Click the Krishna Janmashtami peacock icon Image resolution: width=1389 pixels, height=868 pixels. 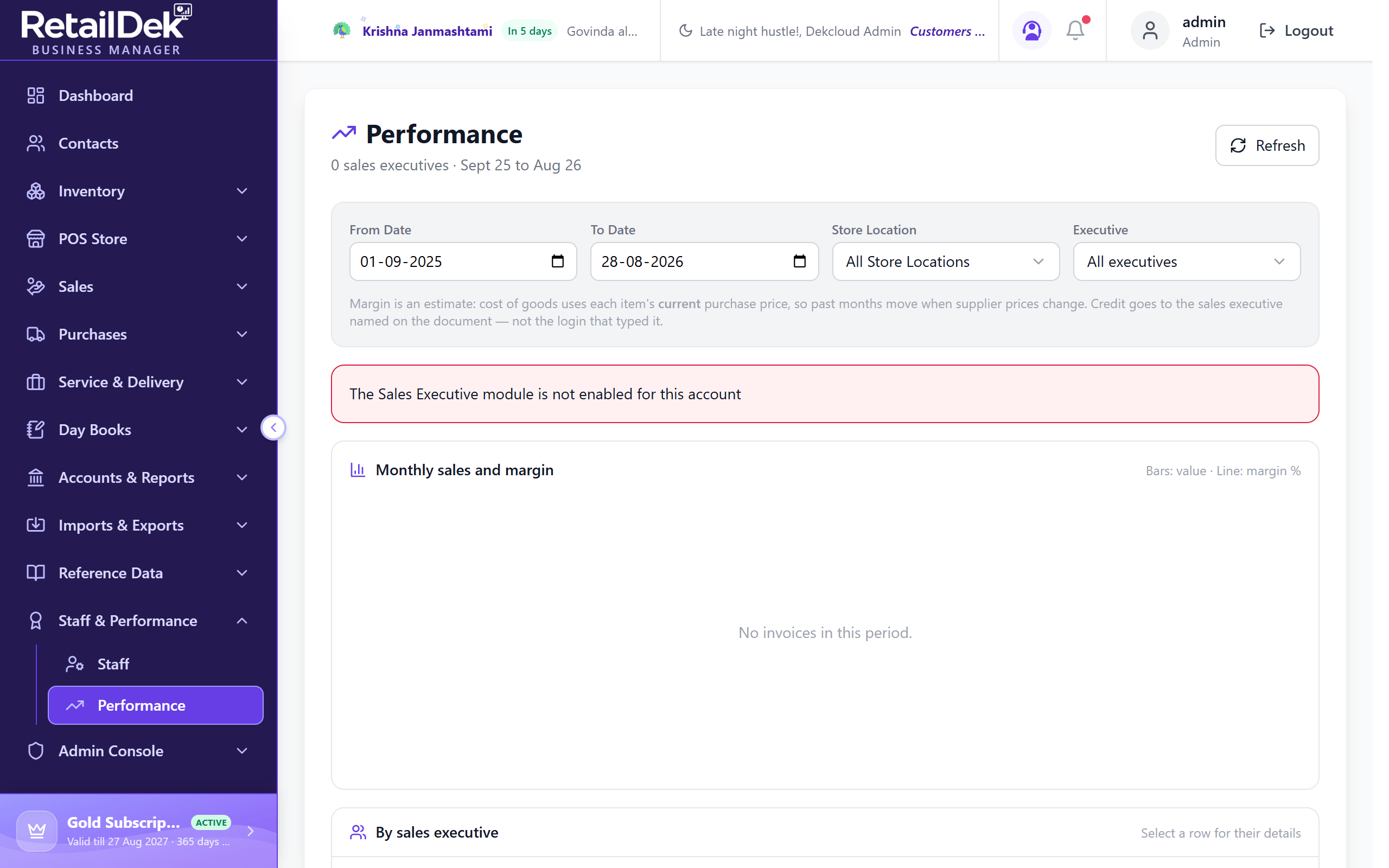341,30
